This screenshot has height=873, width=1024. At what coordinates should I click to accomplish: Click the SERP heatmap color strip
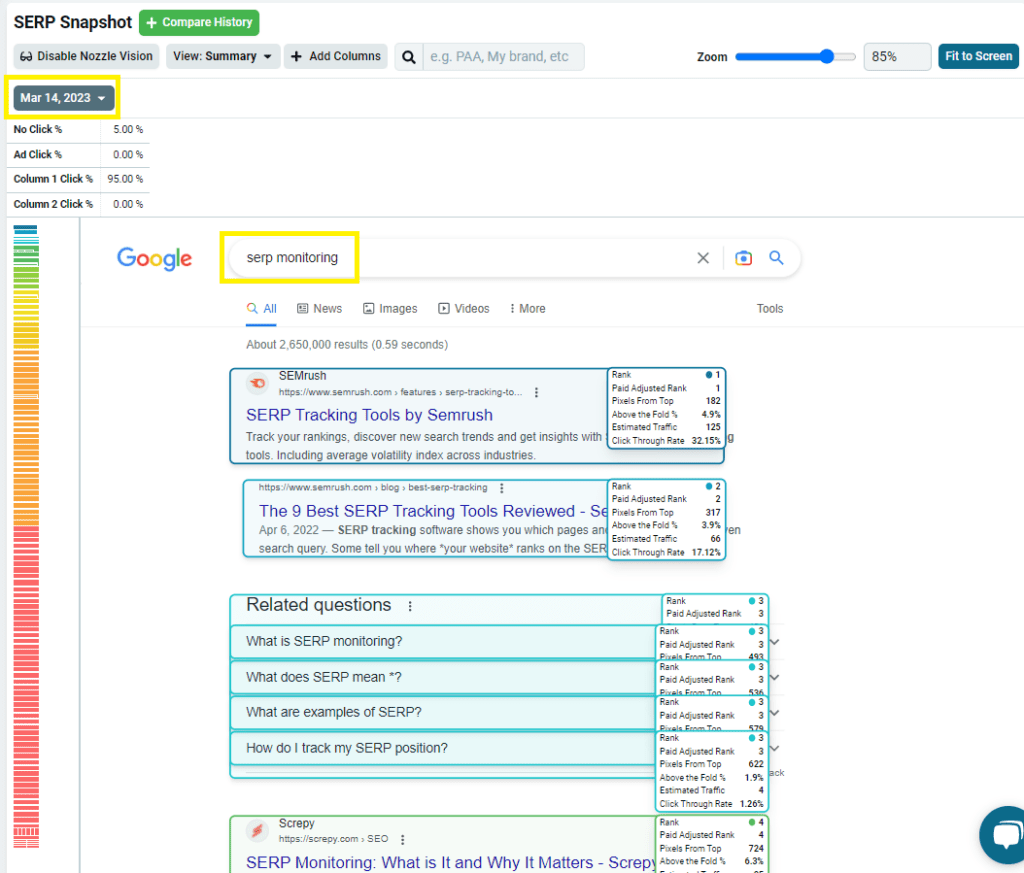pos(26,536)
